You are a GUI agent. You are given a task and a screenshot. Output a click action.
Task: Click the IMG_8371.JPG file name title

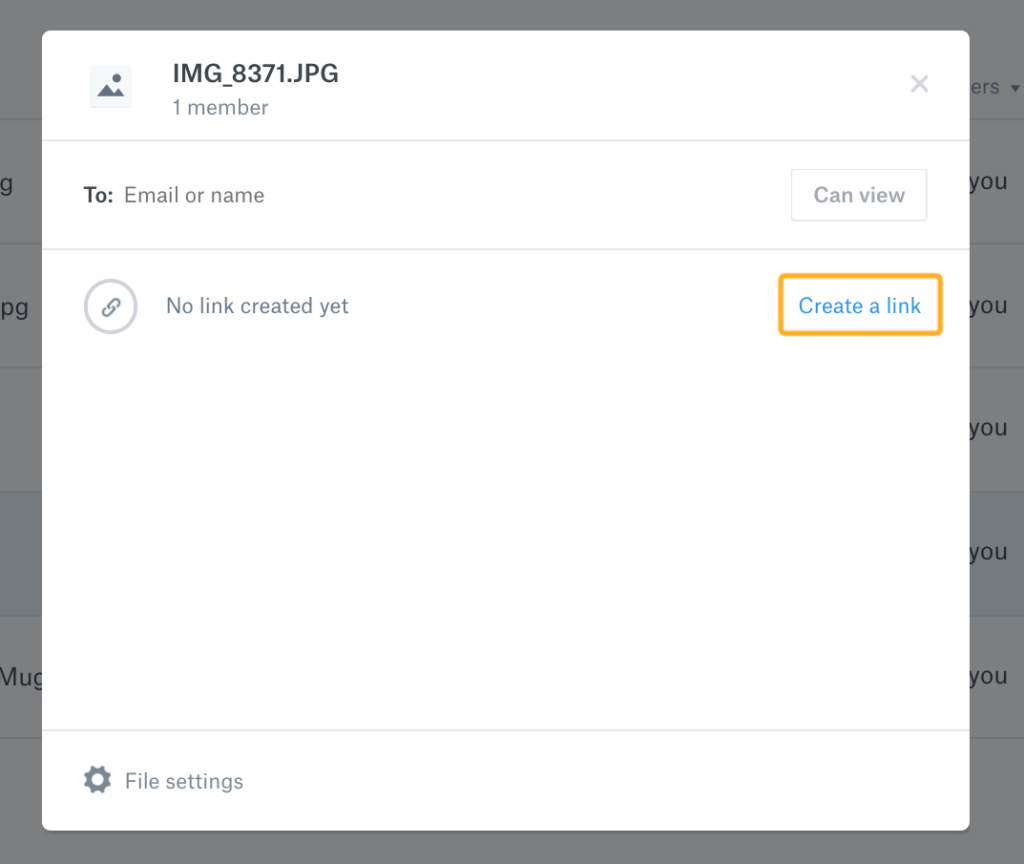coord(255,73)
